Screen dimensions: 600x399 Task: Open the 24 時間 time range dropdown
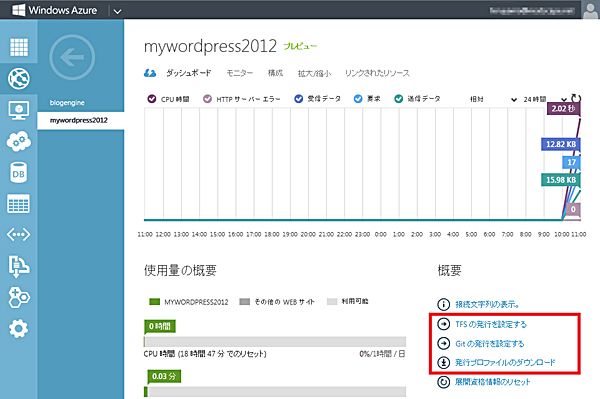pos(545,99)
